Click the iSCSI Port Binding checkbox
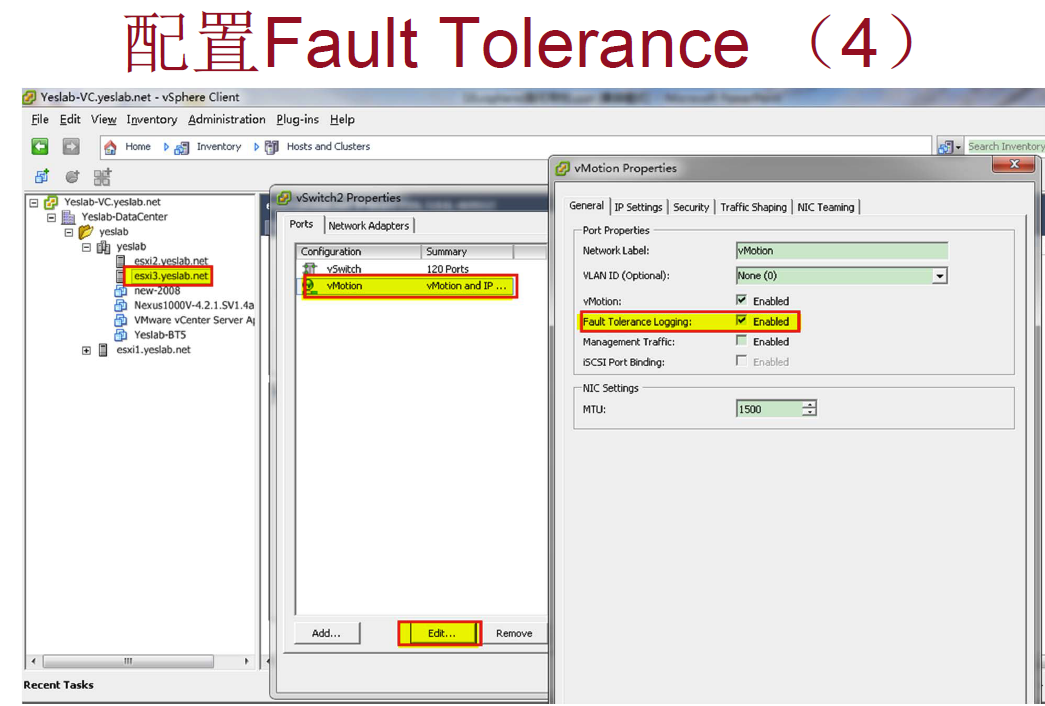This screenshot has height=706, width=1045. 741,361
